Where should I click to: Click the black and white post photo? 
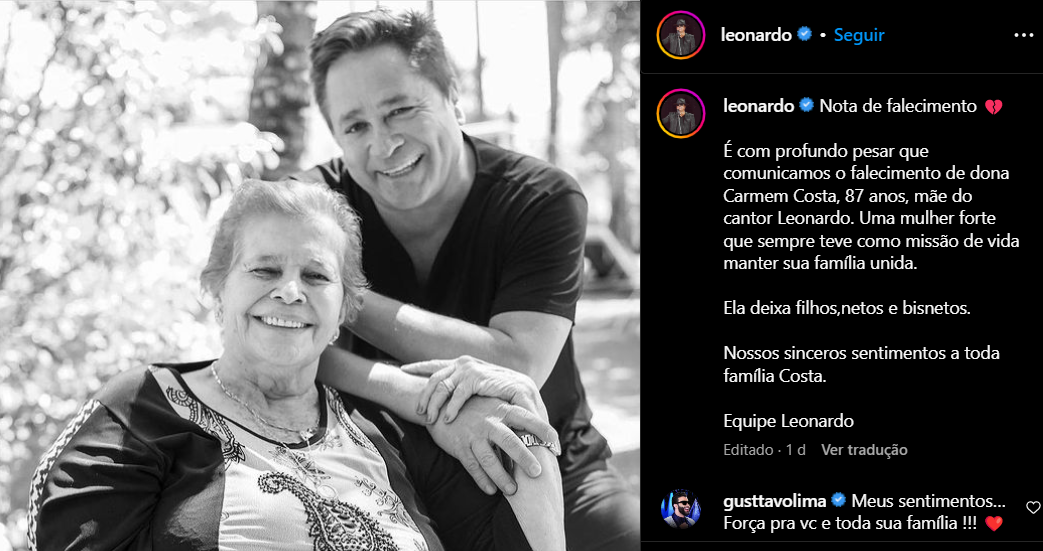(320, 276)
